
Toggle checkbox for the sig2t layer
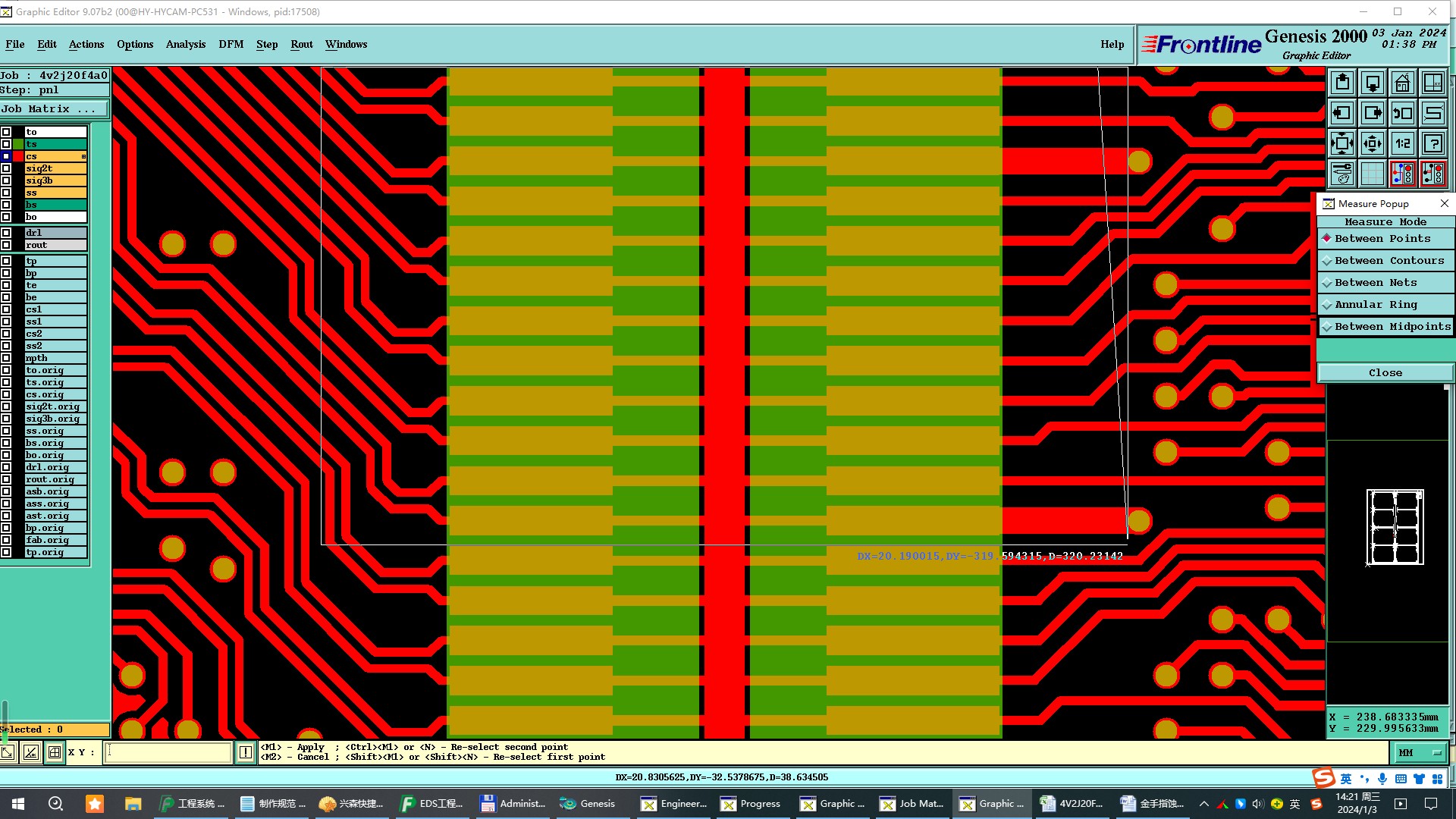point(6,168)
